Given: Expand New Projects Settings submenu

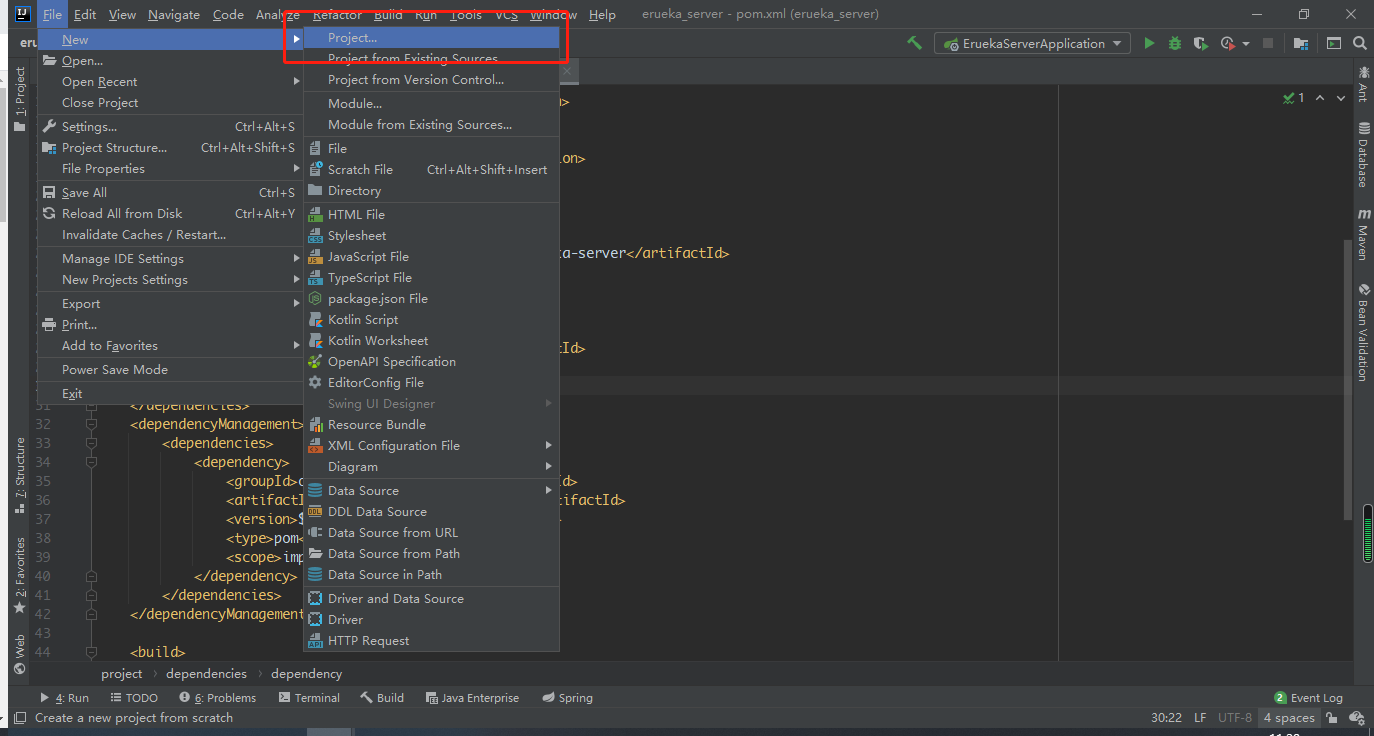Looking at the screenshot, I should [x=170, y=280].
